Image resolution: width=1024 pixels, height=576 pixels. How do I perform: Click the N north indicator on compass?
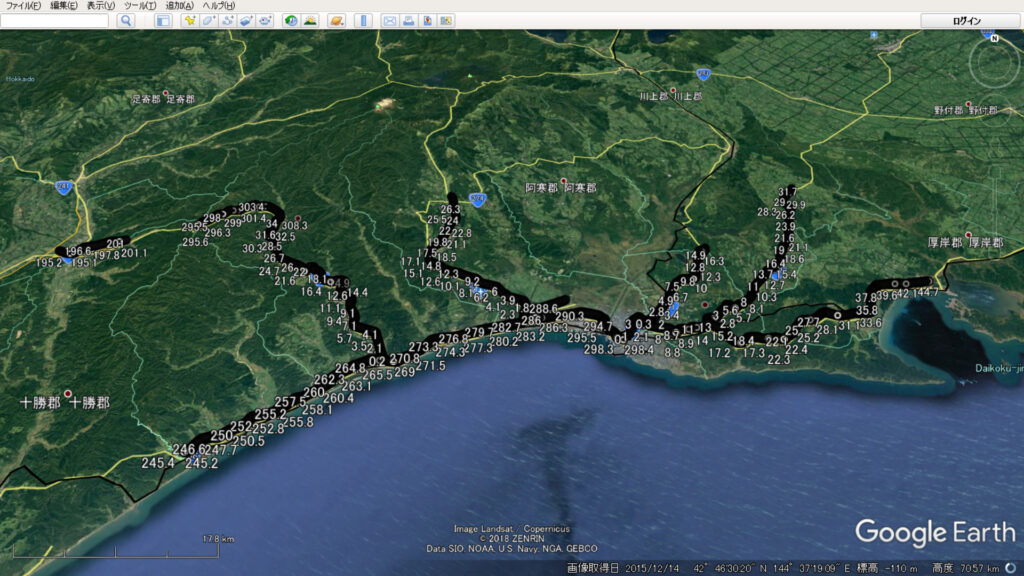(x=994, y=37)
